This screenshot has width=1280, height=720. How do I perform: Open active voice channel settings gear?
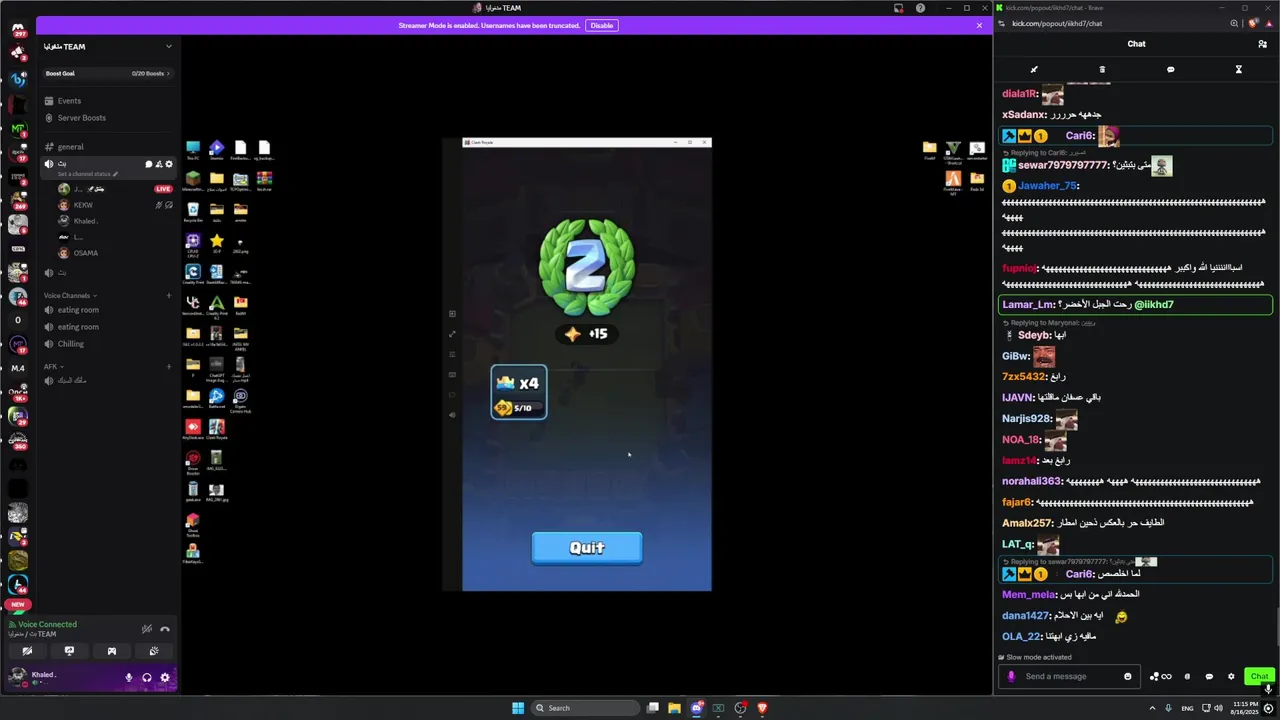pyautogui.click(x=168, y=164)
